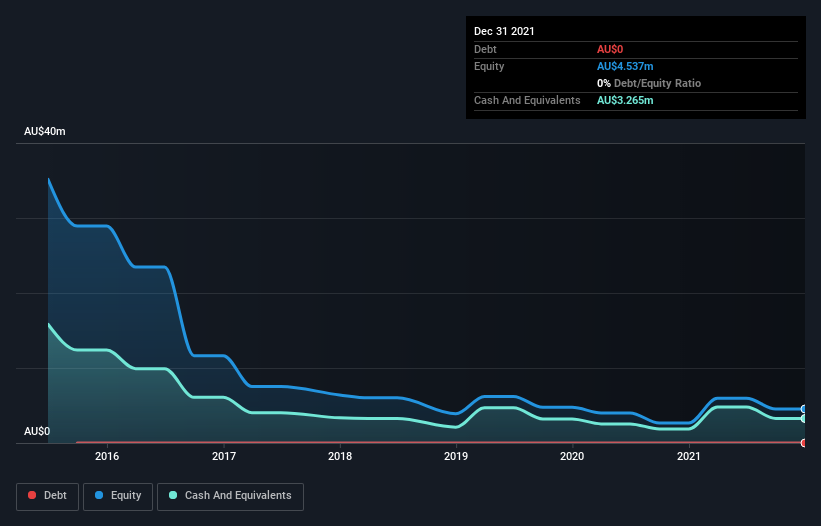Click the 2020 x-axis label
Screen dimensions: 821x526
[x=572, y=456]
